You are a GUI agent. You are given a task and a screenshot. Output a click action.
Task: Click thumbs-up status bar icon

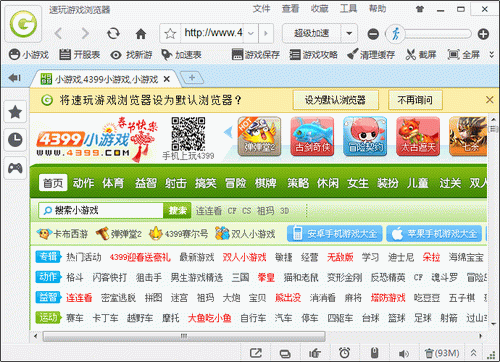pos(314,353)
